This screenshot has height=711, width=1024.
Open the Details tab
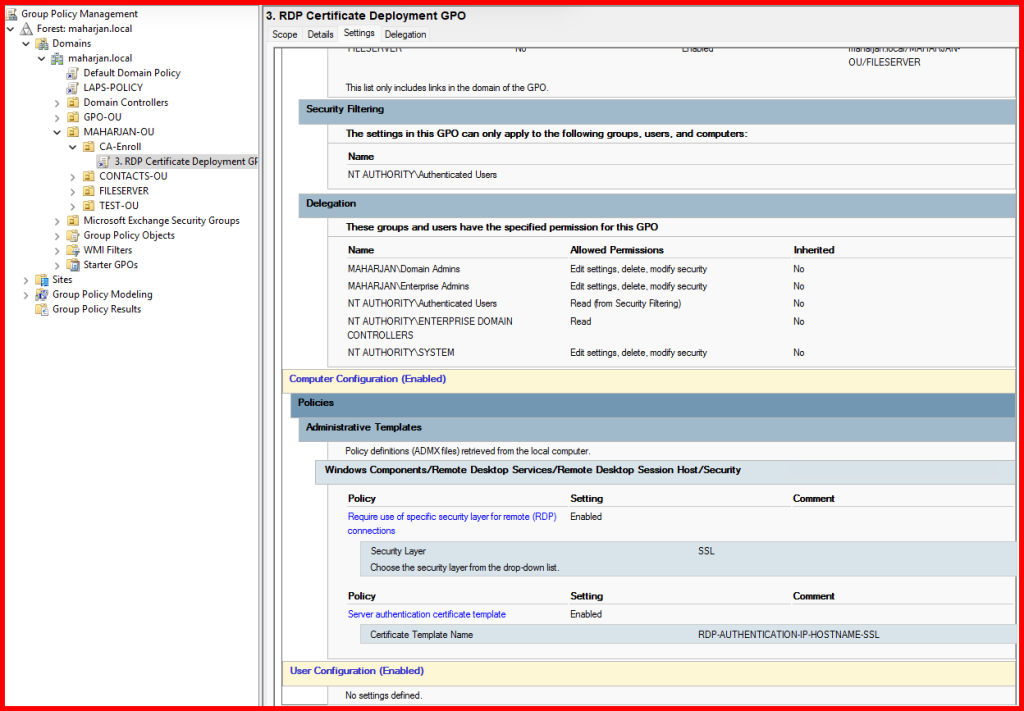pos(320,34)
